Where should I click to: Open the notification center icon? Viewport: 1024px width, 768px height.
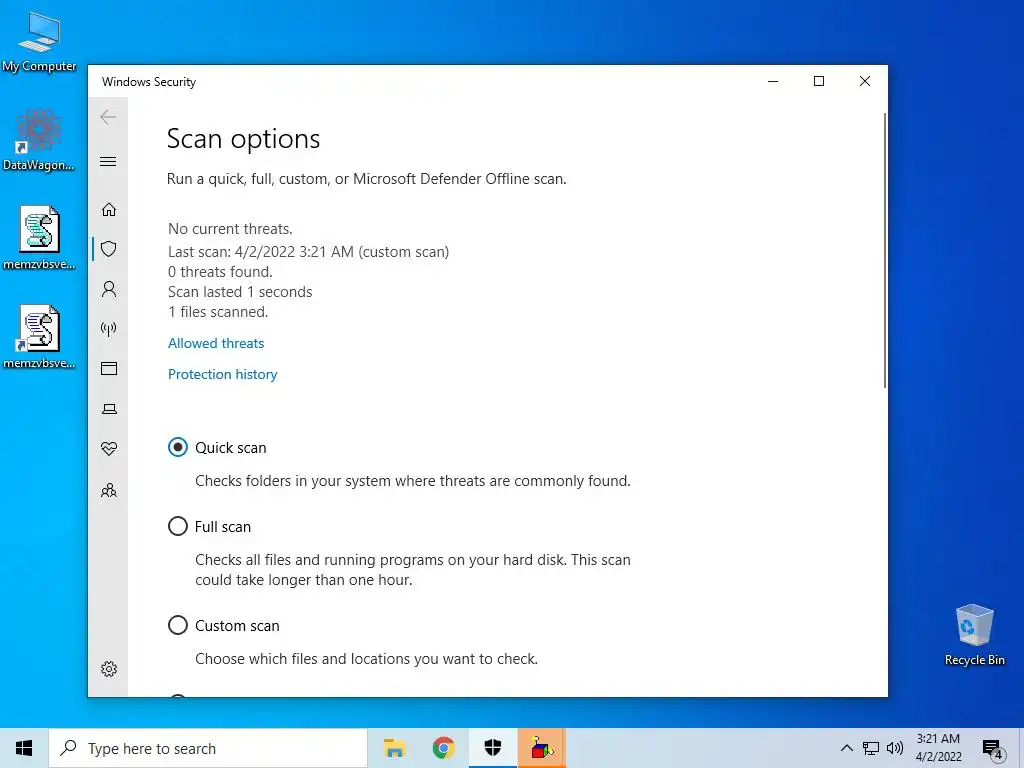[x=993, y=749]
